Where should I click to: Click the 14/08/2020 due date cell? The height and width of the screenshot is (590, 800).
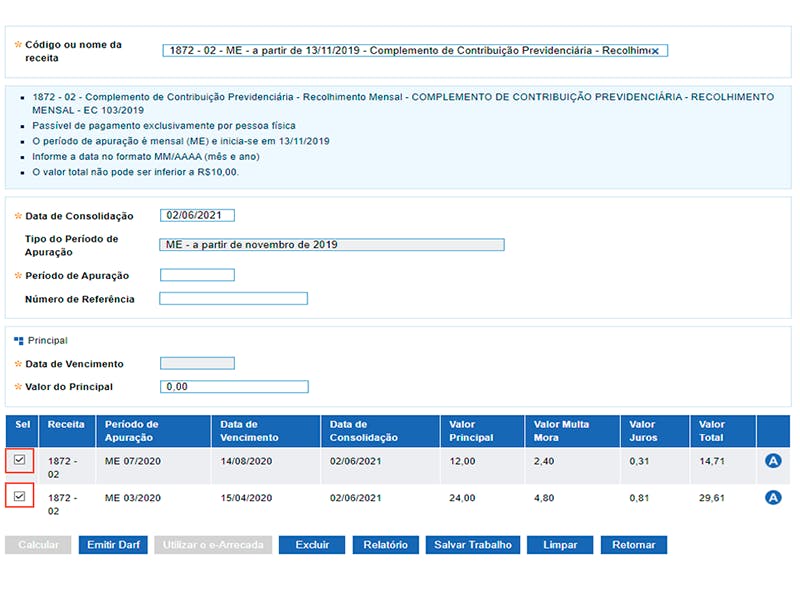[246, 461]
